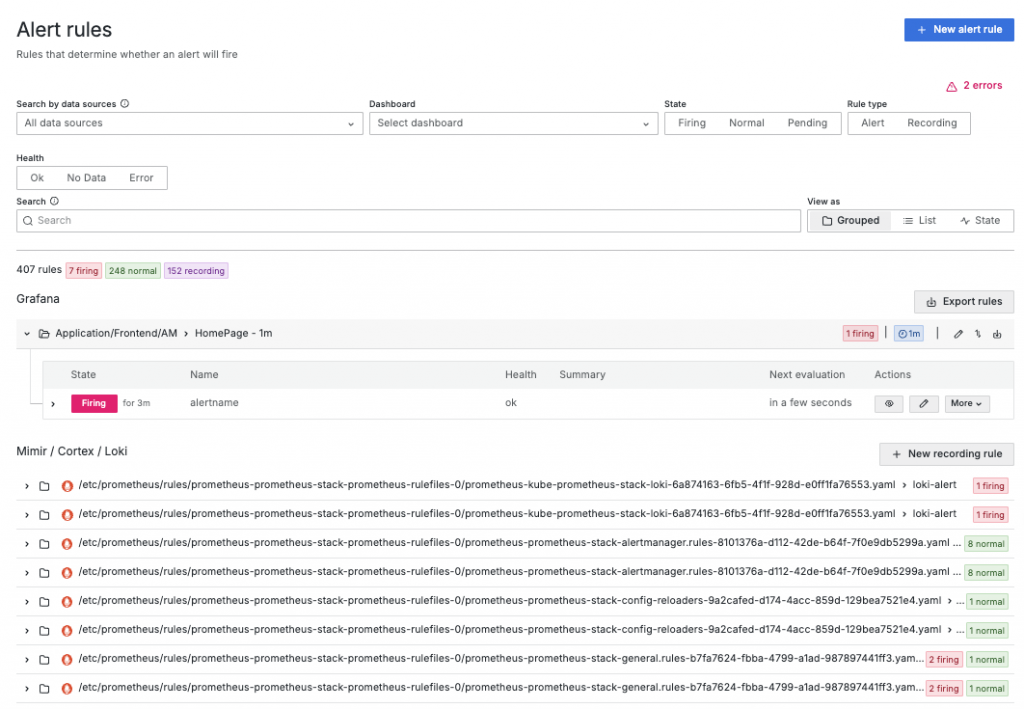Screen dimensions: 1024x709
Task: Click the alertname rule name
Action: coord(214,403)
